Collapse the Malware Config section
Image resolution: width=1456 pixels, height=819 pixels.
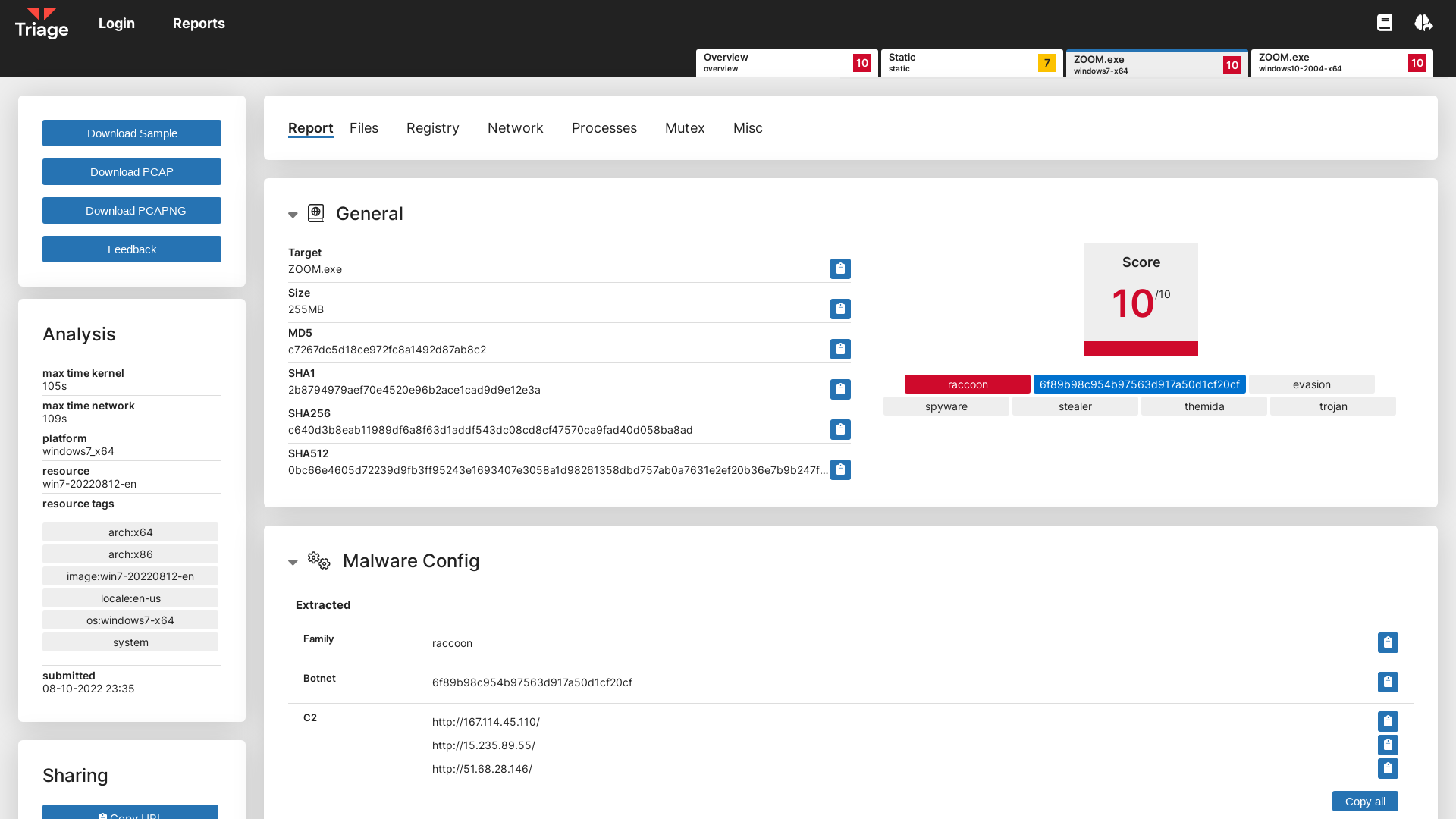coord(293,562)
